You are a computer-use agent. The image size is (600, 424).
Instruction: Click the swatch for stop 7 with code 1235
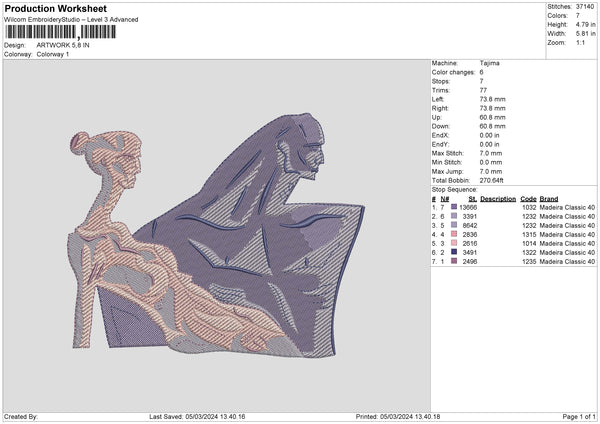click(454, 260)
